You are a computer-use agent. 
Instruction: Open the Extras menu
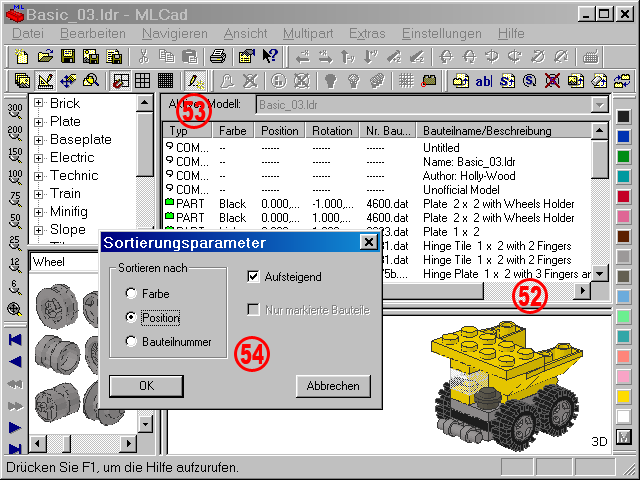click(367, 33)
